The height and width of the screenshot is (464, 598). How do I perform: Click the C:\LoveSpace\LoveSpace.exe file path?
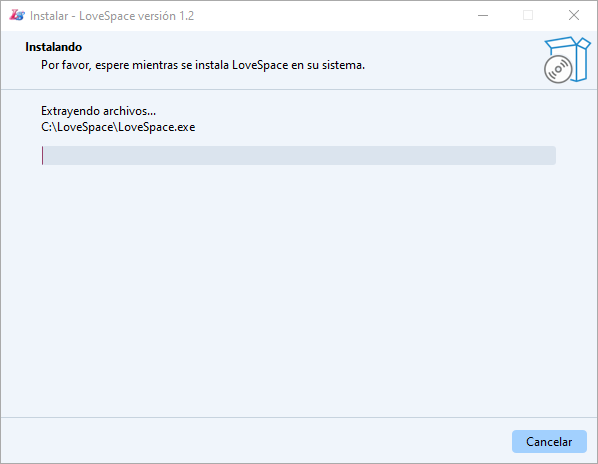[118, 127]
